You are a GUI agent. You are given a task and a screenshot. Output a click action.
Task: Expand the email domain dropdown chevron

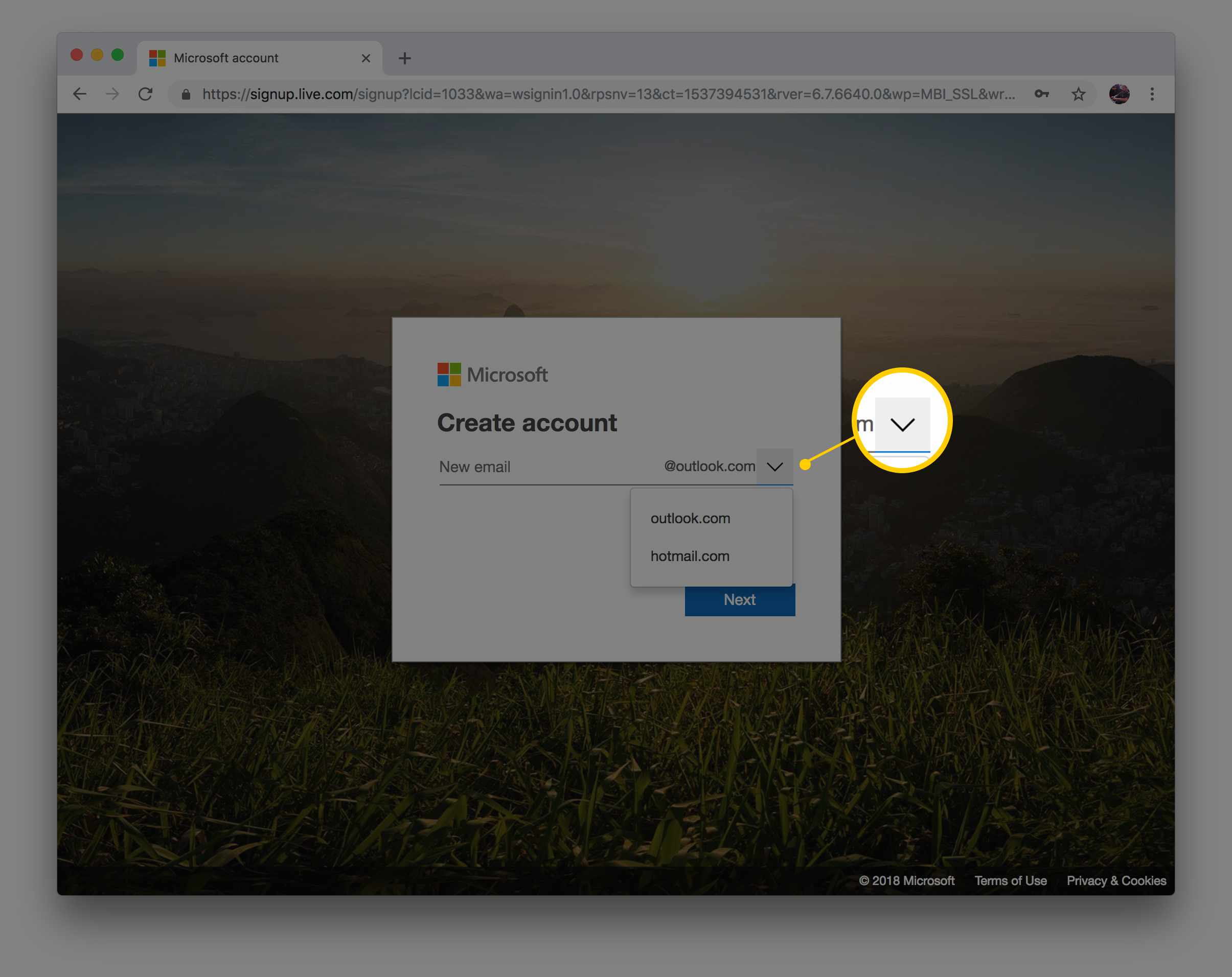click(774, 467)
